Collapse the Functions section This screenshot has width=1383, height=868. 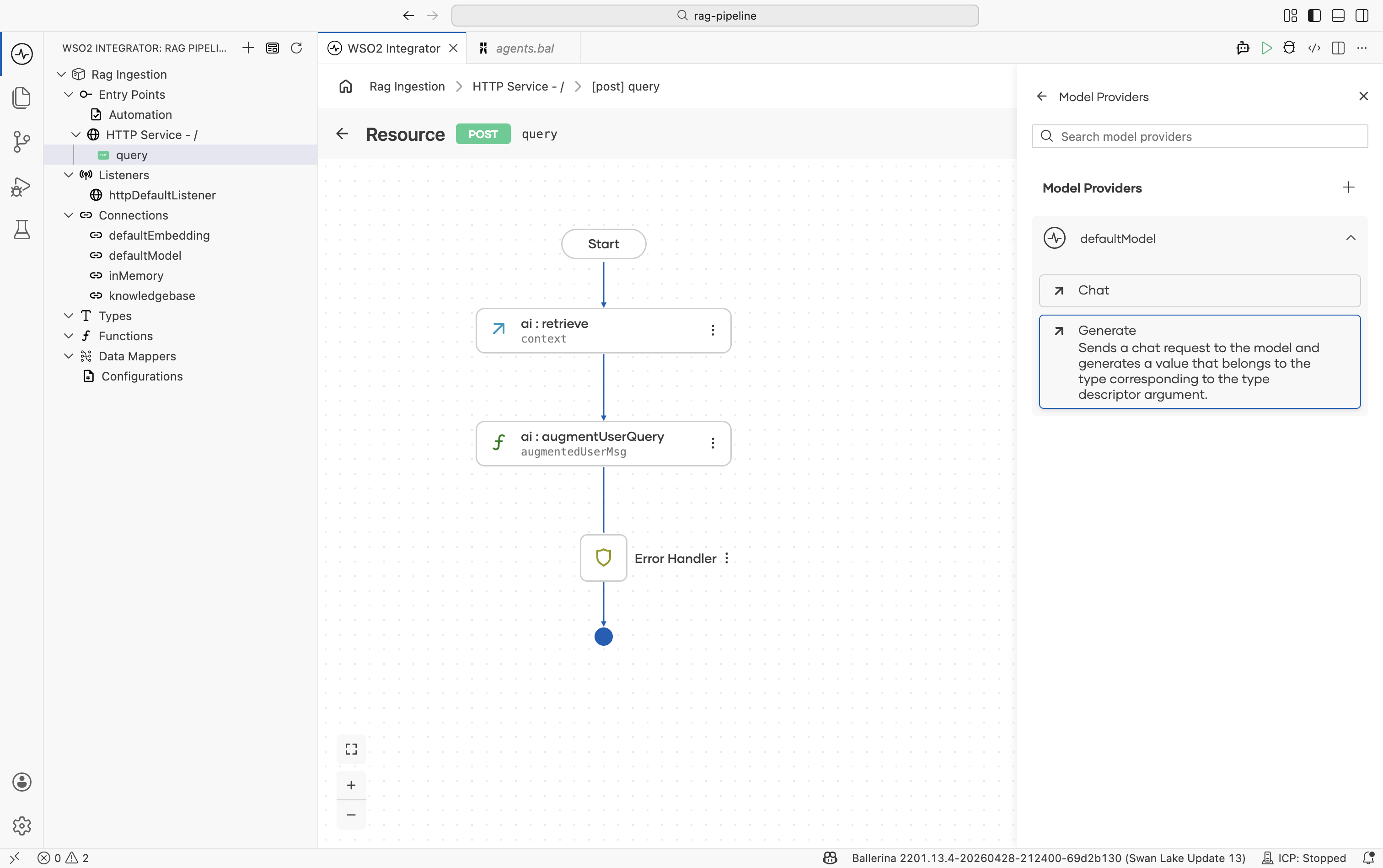[68, 336]
